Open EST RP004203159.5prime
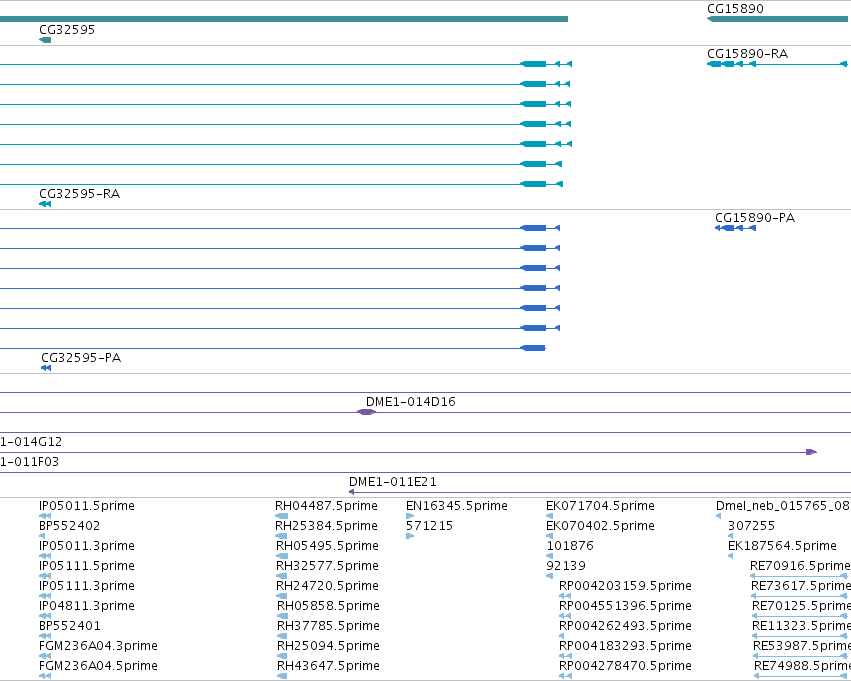The width and height of the screenshot is (851, 681). point(625,586)
